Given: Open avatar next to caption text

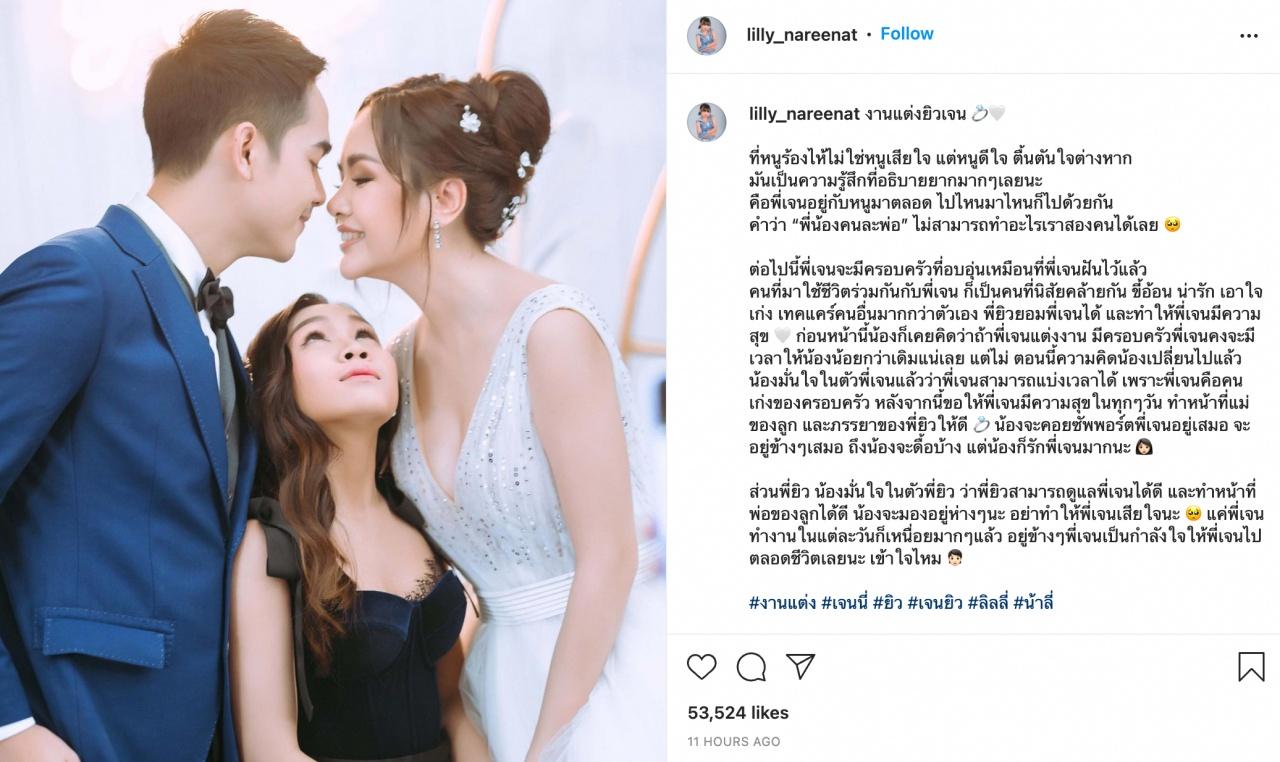Looking at the screenshot, I should coord(706,121).
